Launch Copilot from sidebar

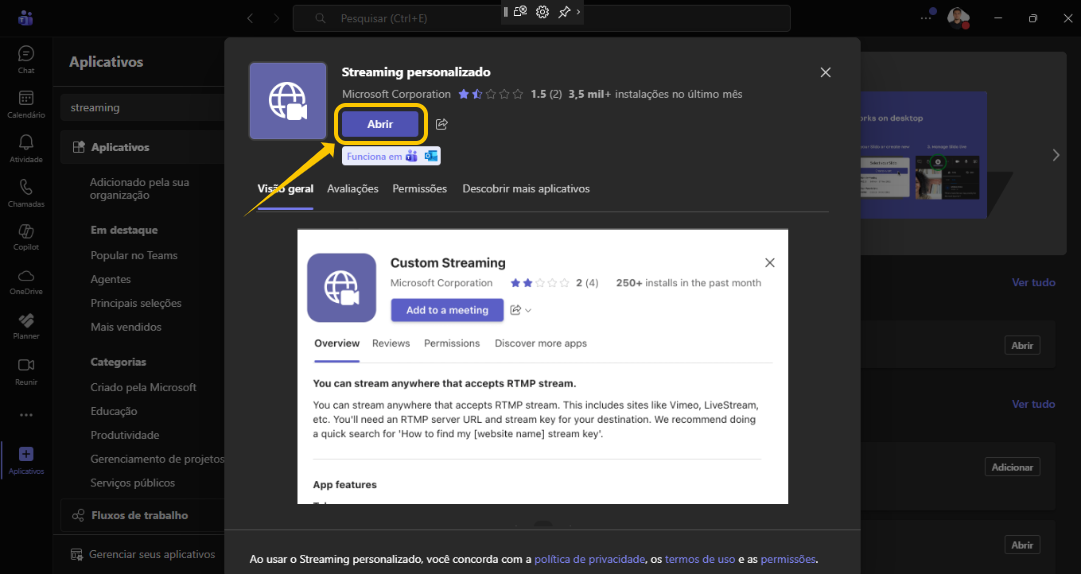click(26, 236)
